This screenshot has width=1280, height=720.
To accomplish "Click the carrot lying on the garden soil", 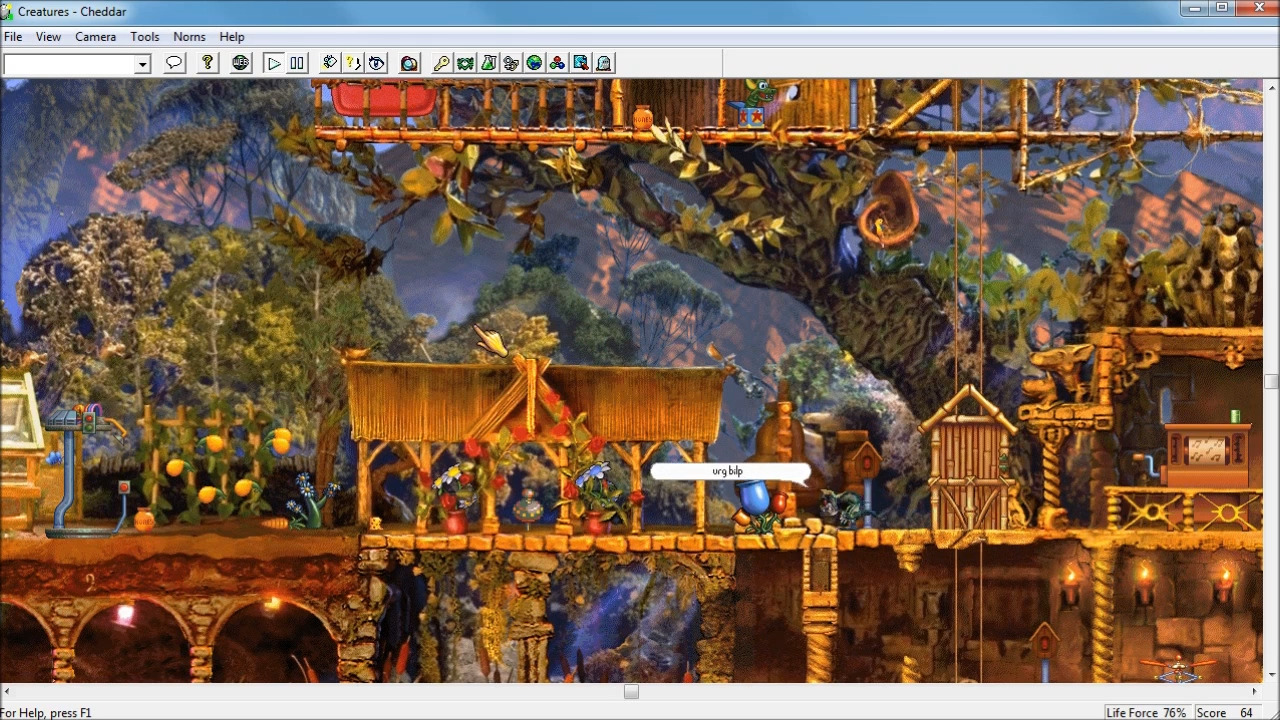I will 273,523.
